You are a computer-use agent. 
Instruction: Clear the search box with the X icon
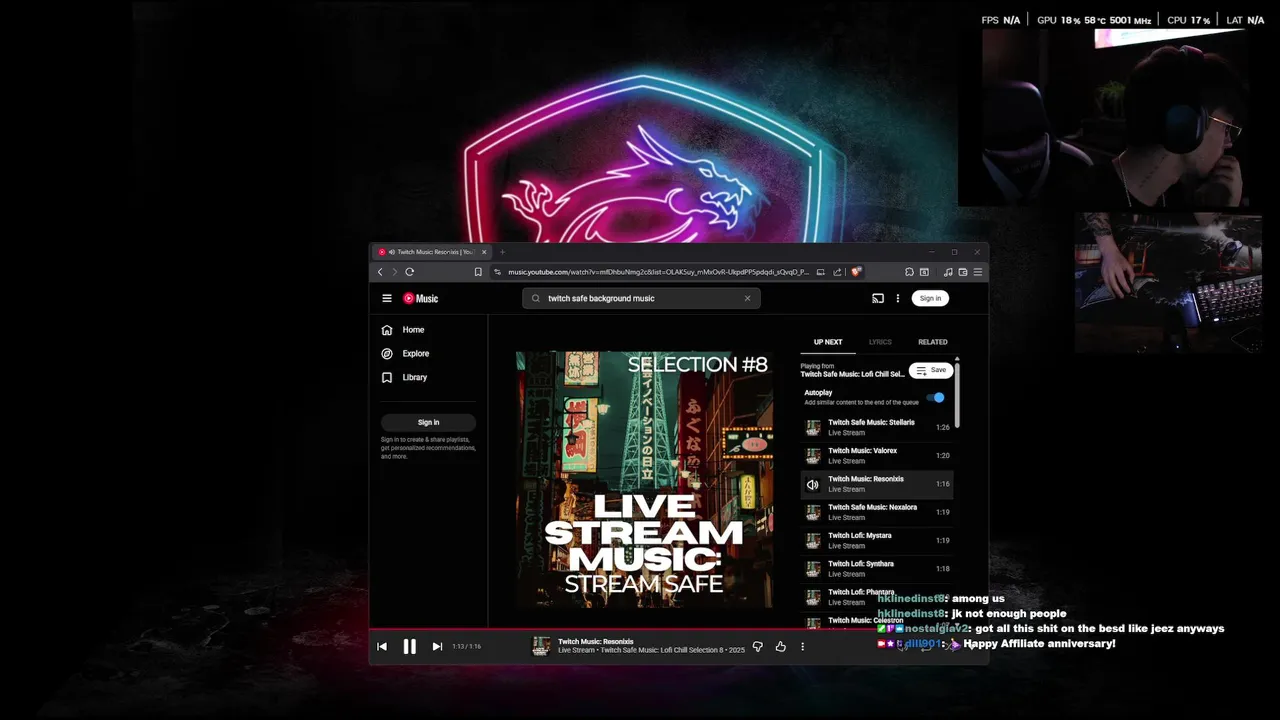pyautogui.click(x=747, y=298)
